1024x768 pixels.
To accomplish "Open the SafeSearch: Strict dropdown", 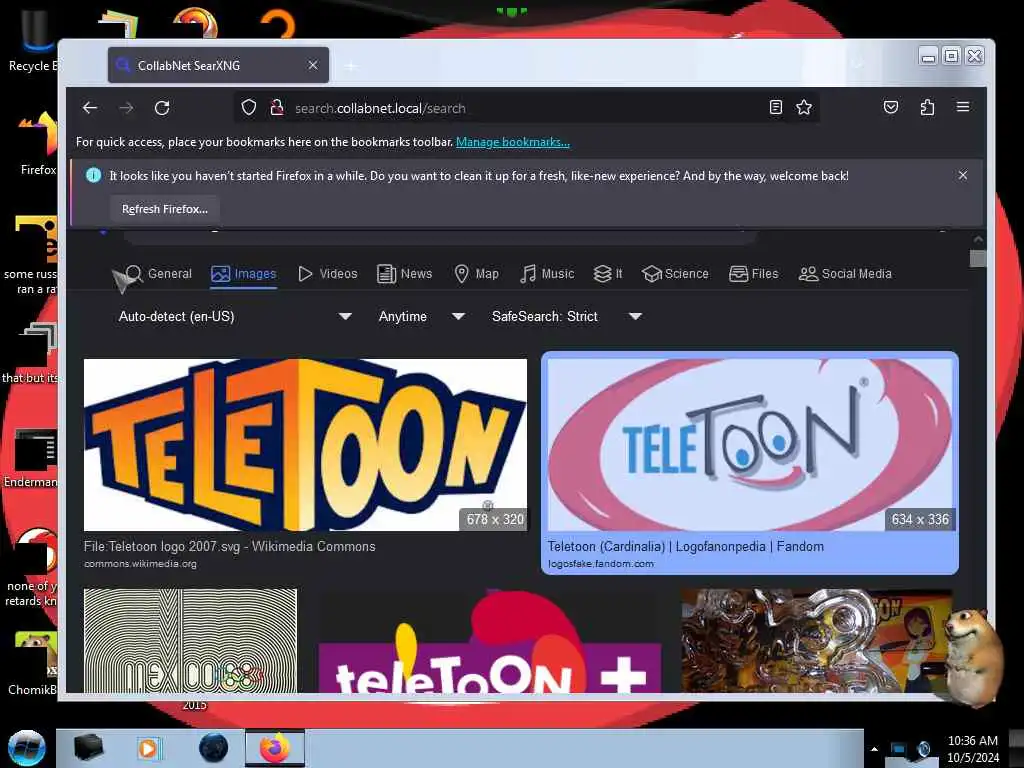I will click(567, 316).
